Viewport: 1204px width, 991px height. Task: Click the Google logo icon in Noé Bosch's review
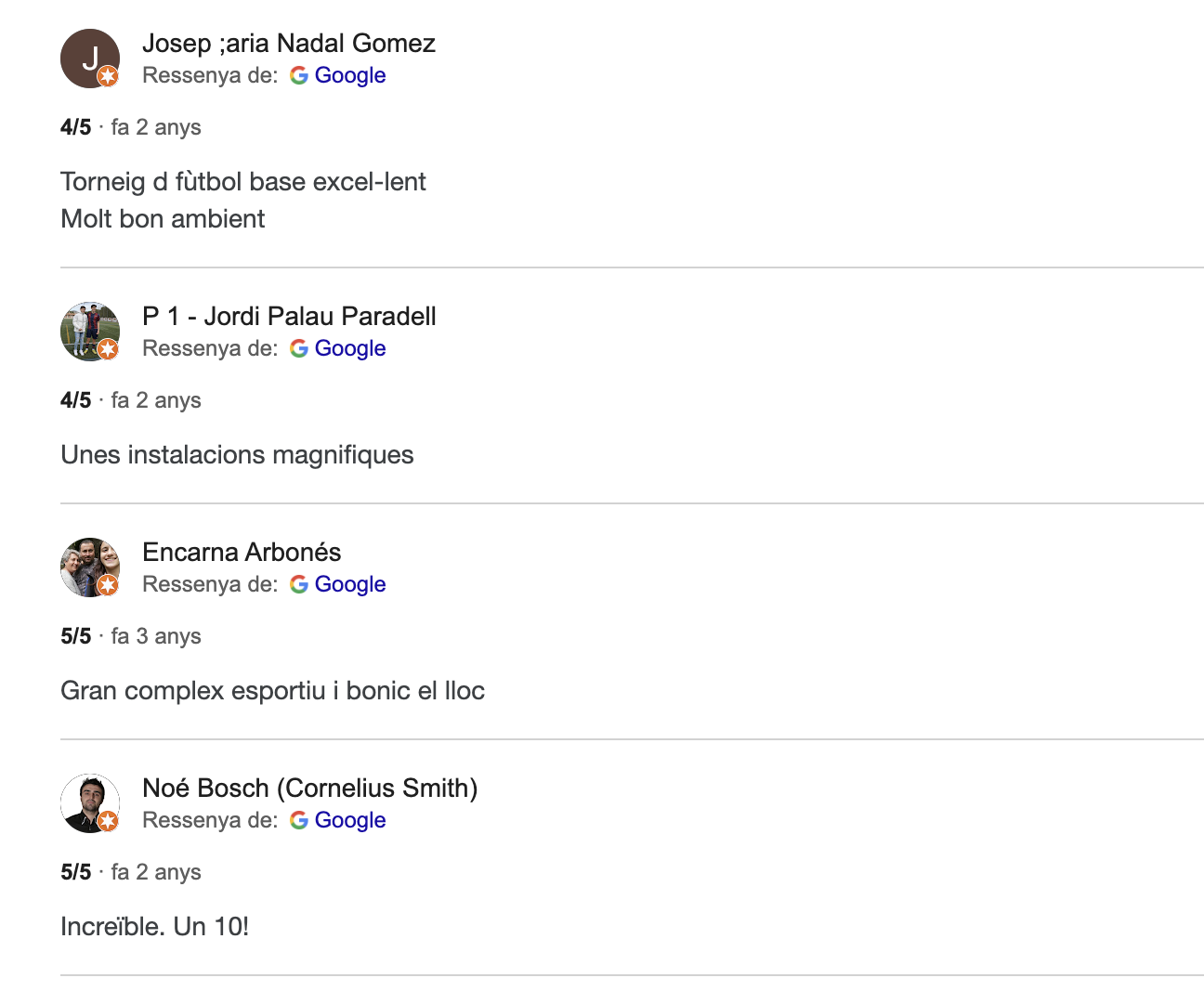click(299, 821)
